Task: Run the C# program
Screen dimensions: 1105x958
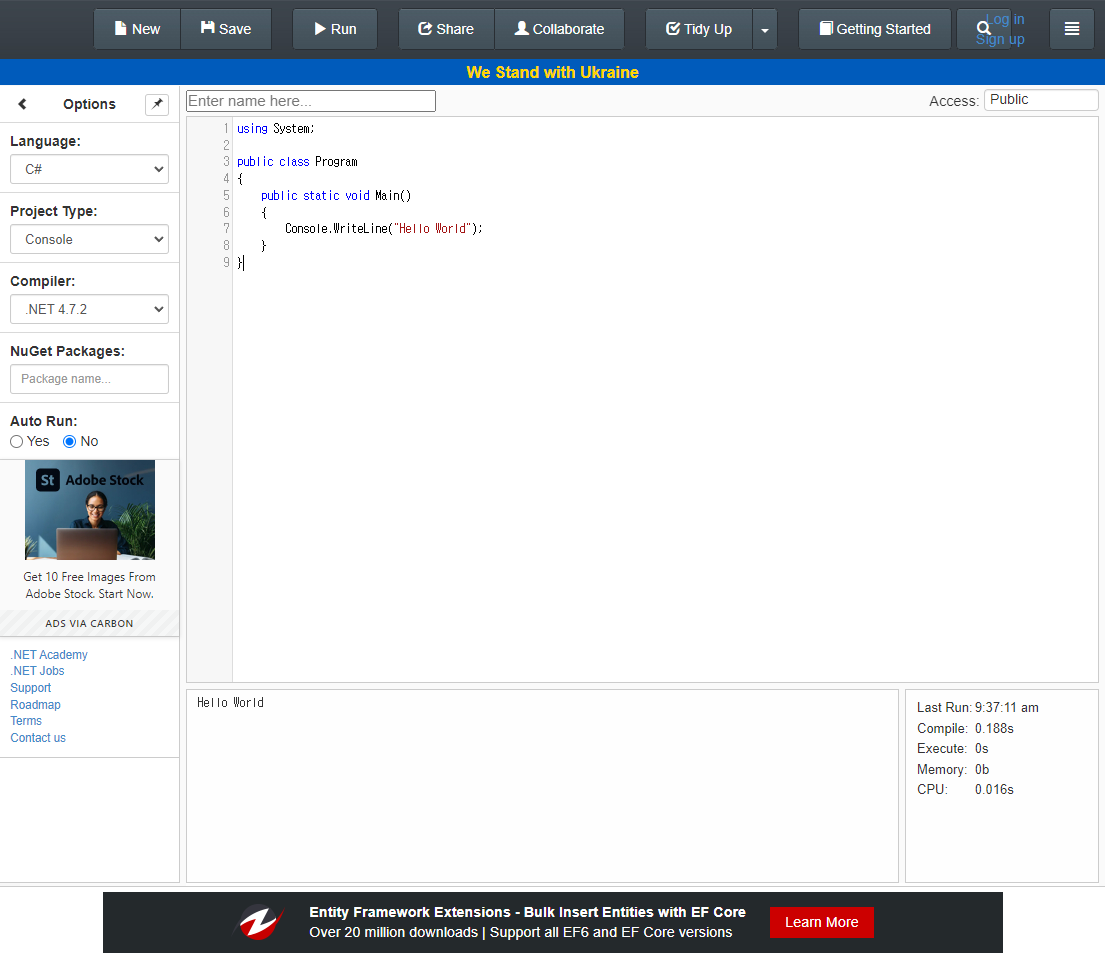Action: coord(335,29)
